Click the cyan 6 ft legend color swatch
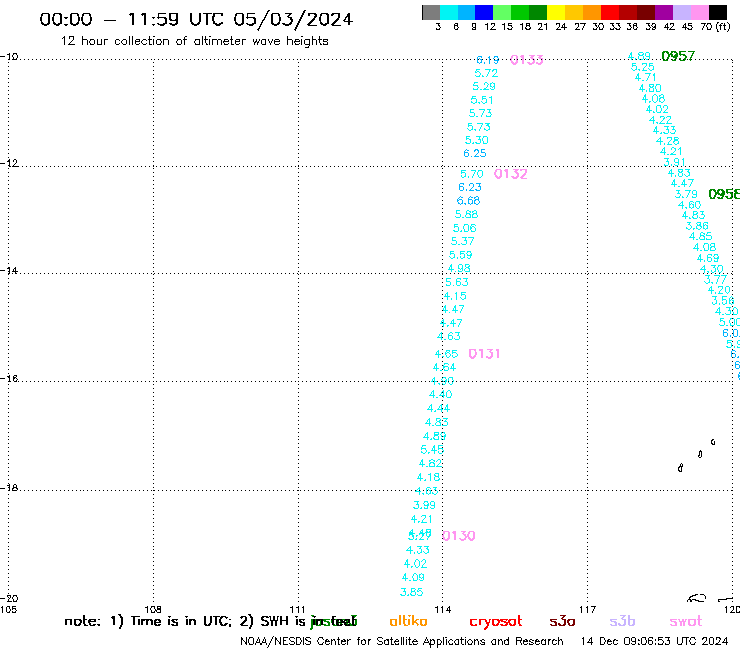Image resolution: width=740 pixels, height=650 pixels. tap(449, 12)
